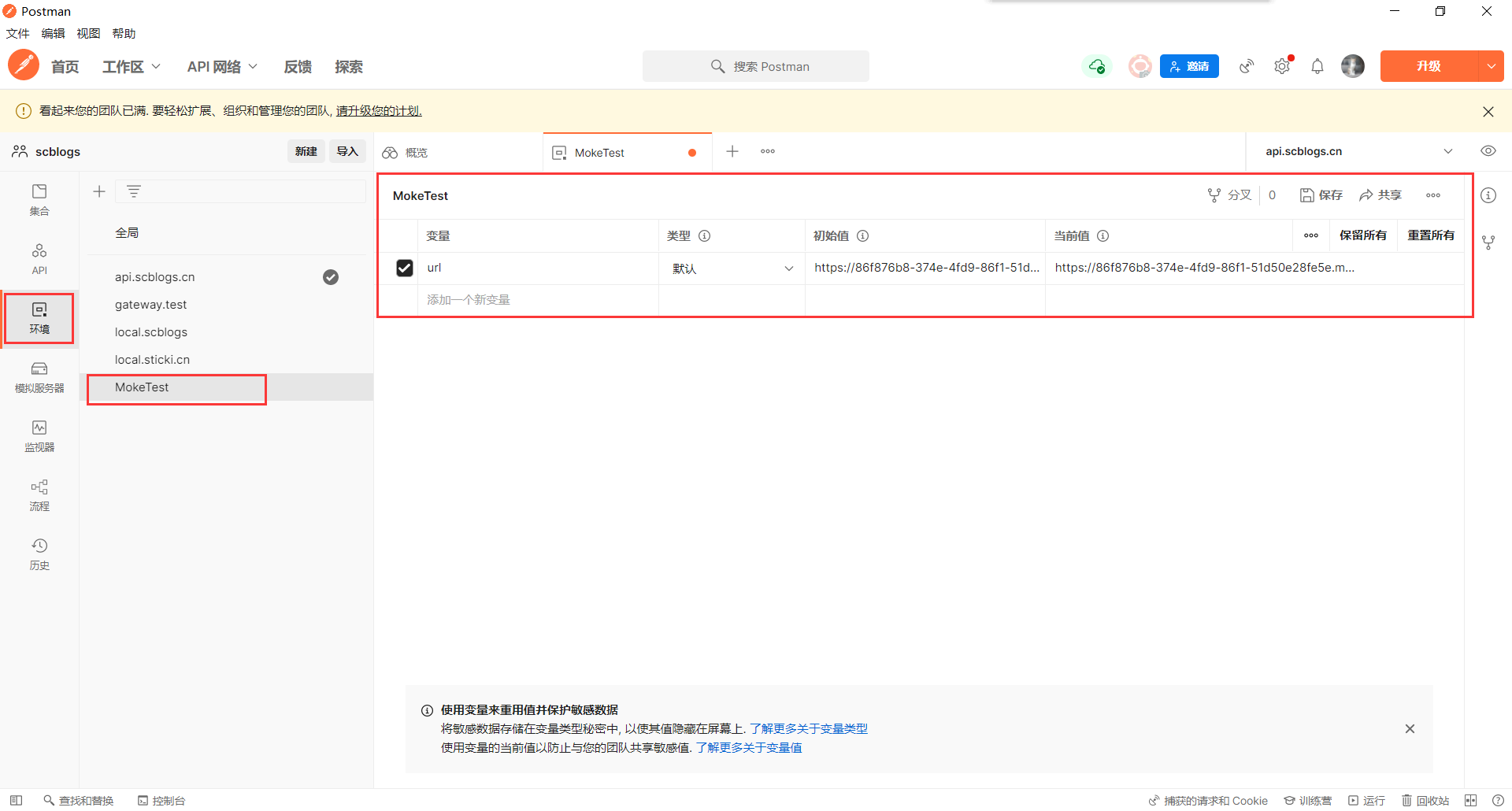The image size is (1512, 811).
Task: Toggle active state of api.scblogs.cn environment
Action: pyautogui.click(x=331, y=277)
